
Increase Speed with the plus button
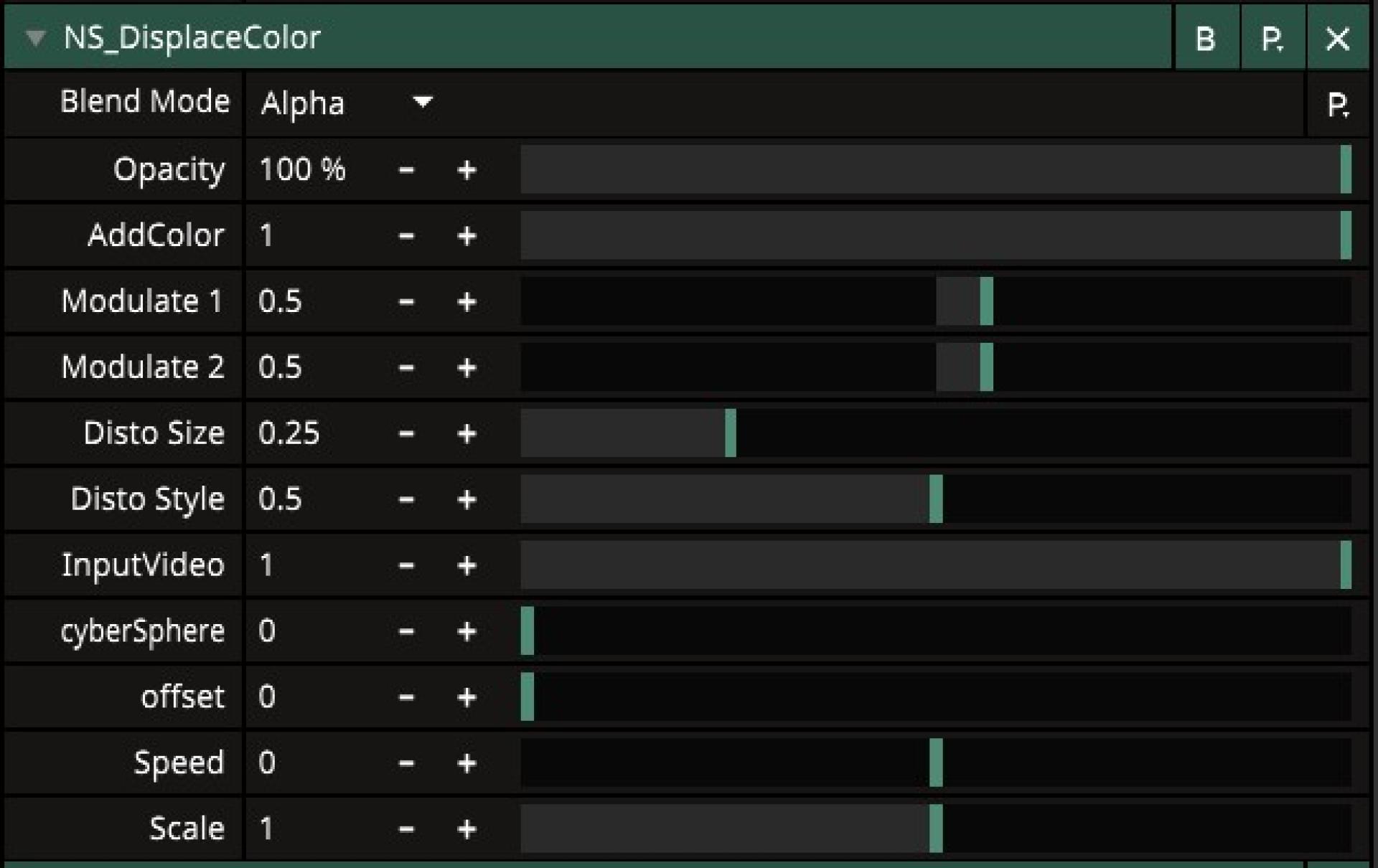467,763
